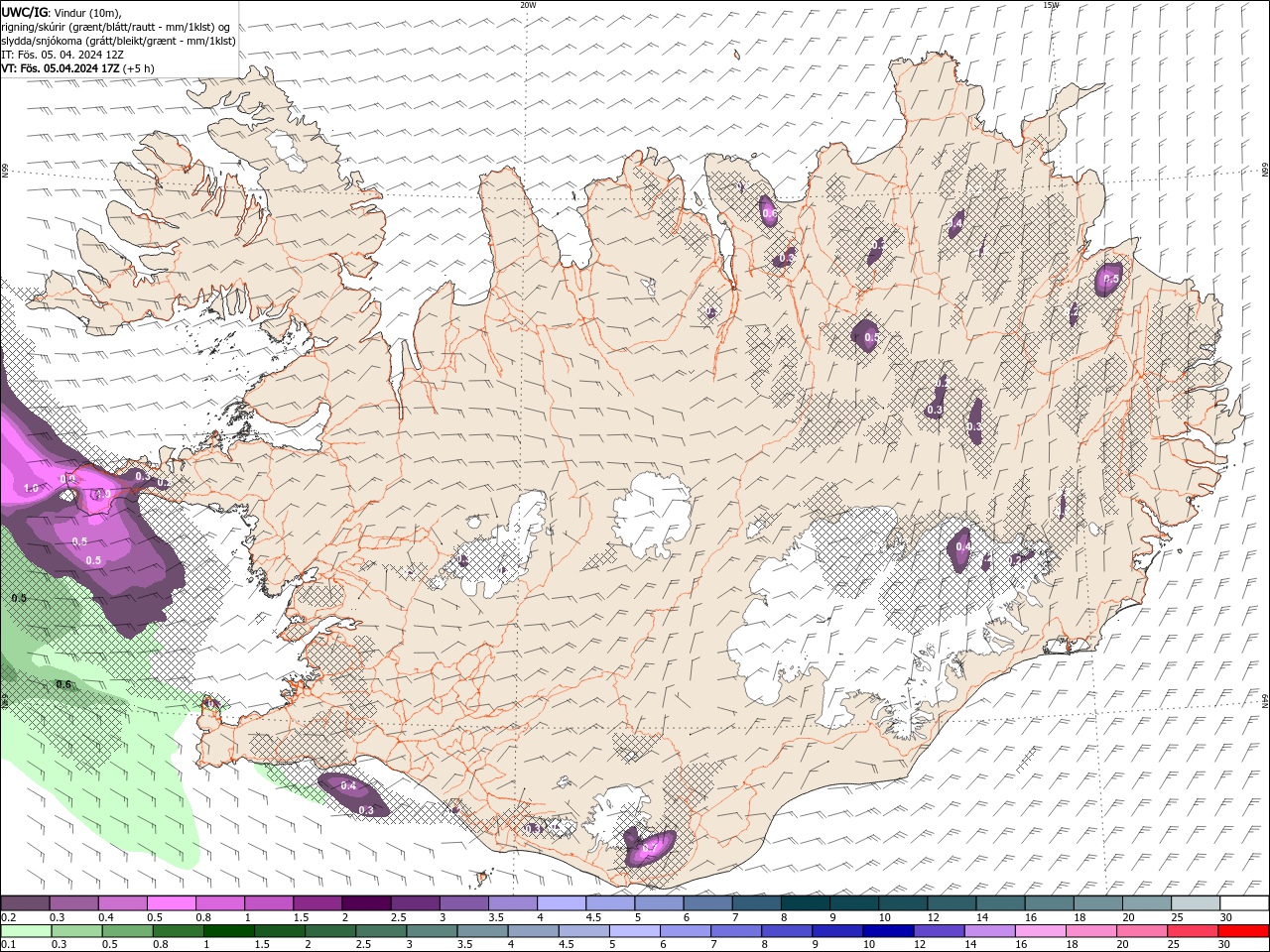Click the top legend swatch starting at 4
The height and width of the screenshot is (952, 1270).
[x=562, y=903]
